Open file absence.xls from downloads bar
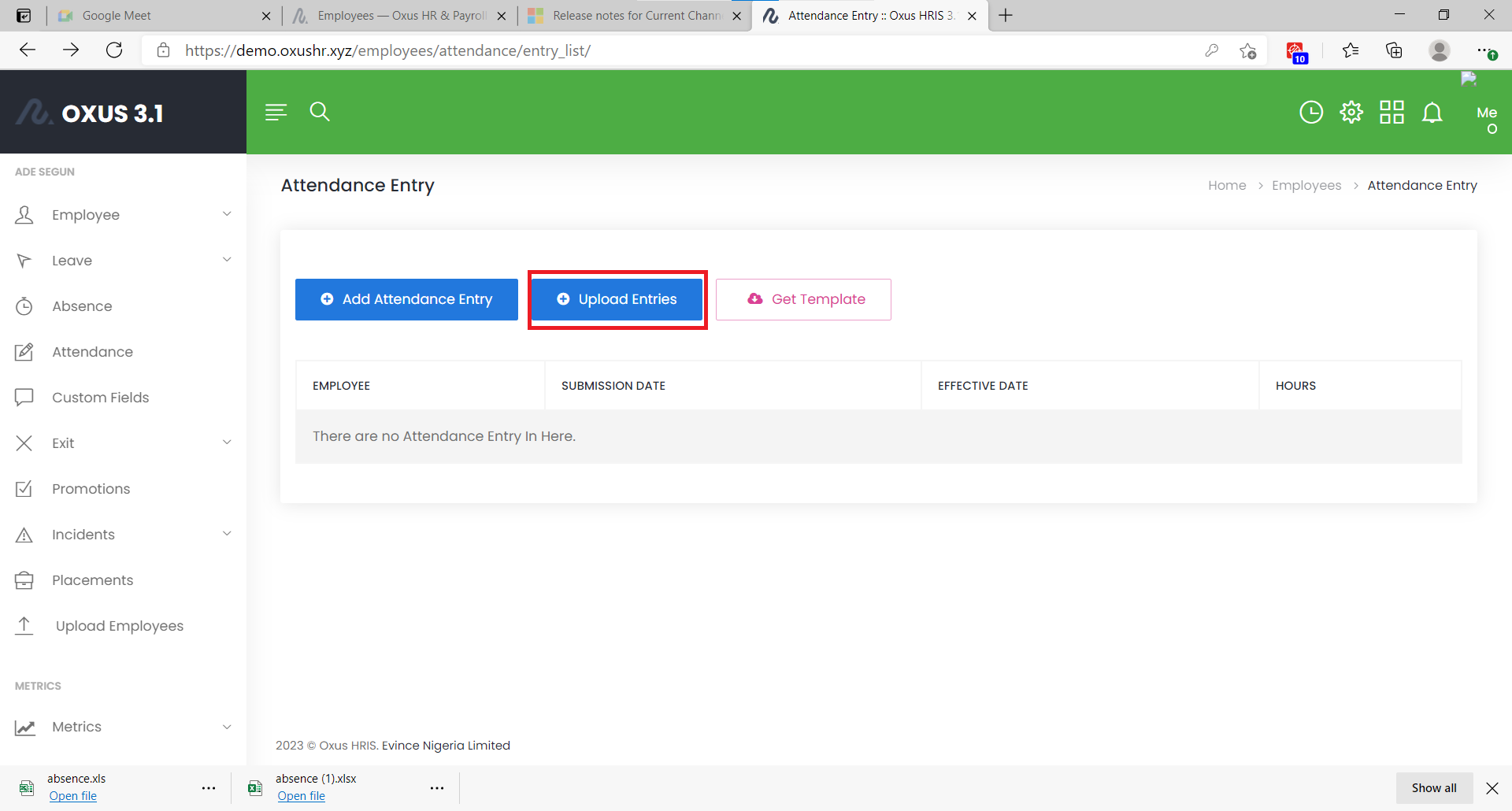The image size is (1512, 811). (72, 796)
